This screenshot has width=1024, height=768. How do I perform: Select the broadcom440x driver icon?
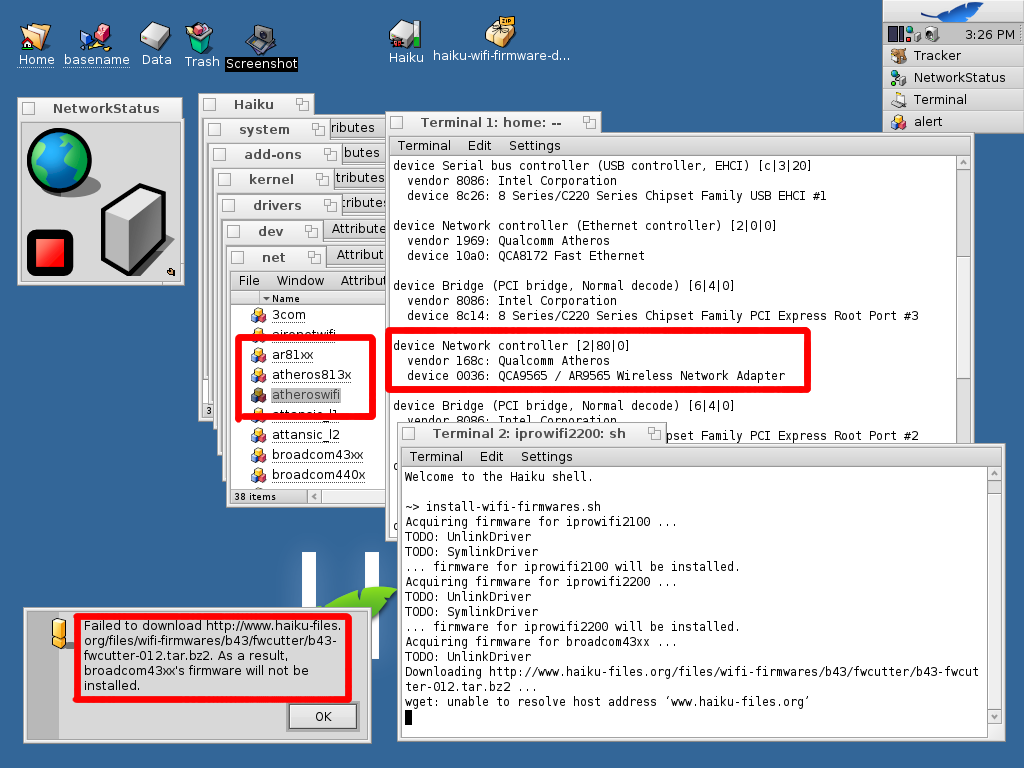pyautogui.click(x=259, y=475)
